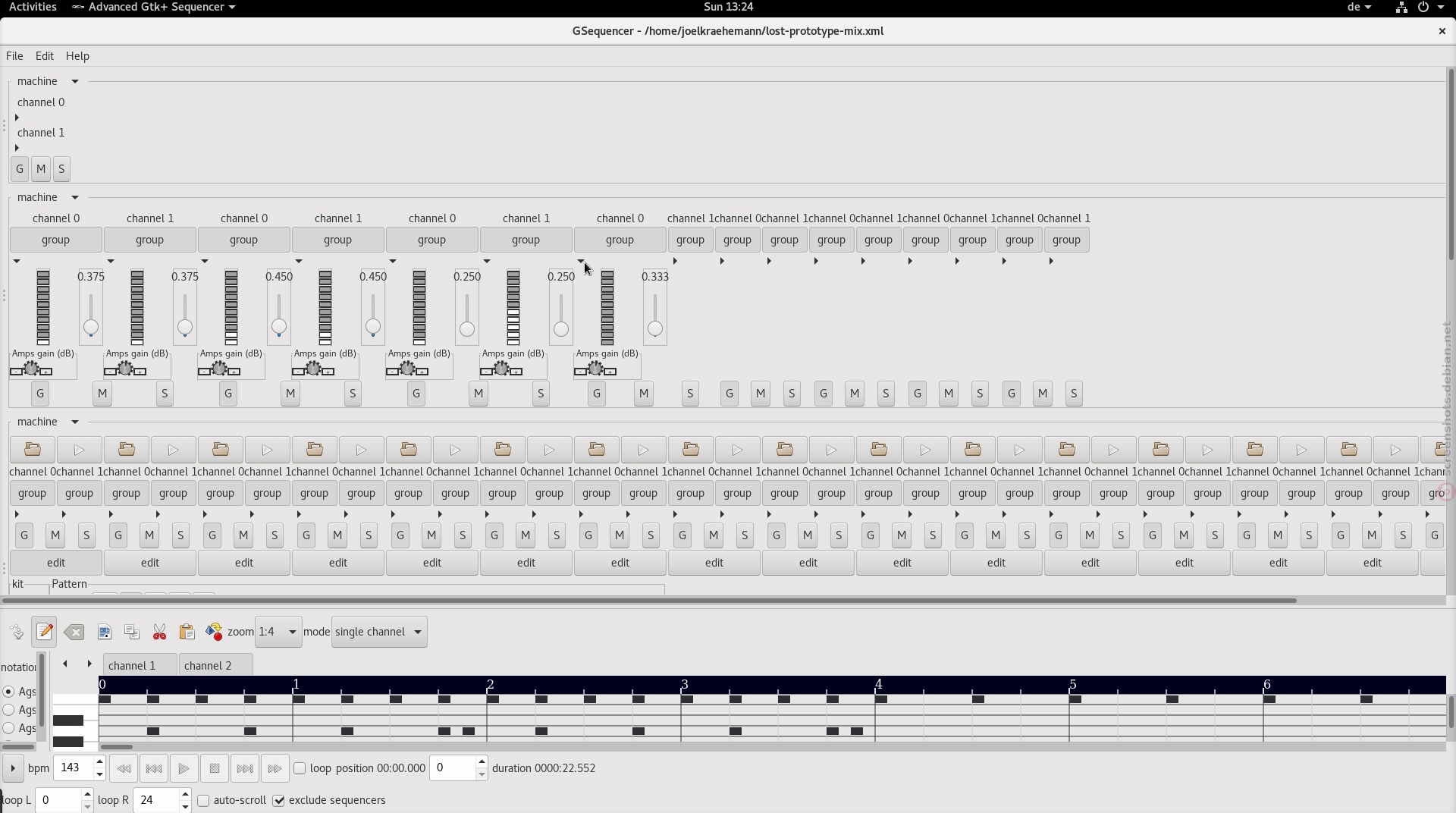Start playback with the play button
The height and width of the screenshot is (813, 1456).
tap(184, 768)
